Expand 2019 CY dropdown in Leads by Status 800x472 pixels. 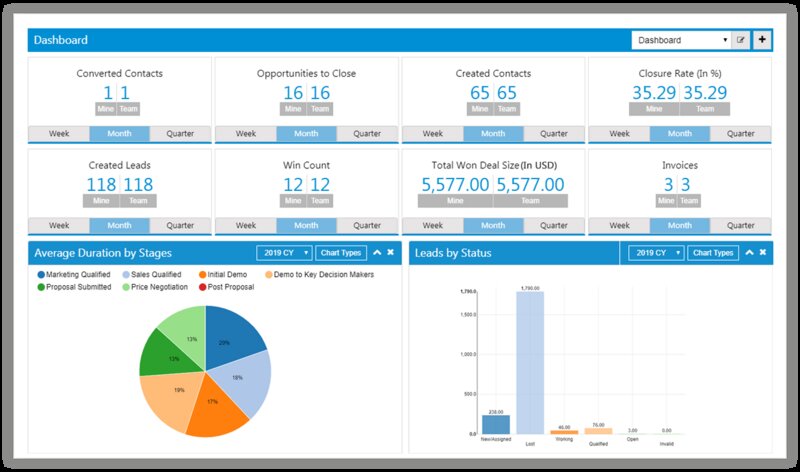click(656, 253)
